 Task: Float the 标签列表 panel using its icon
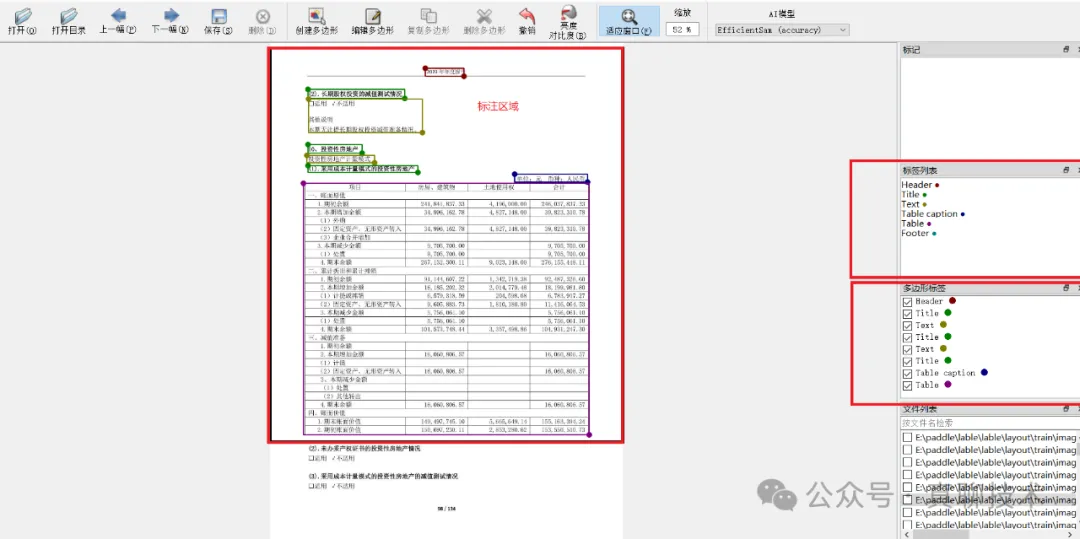[x=1066, y=170]
